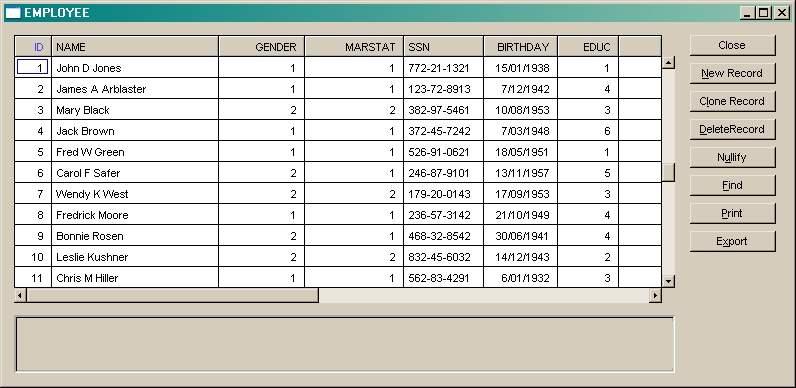Click the BIRTHDAY column header

coord(520,47)
